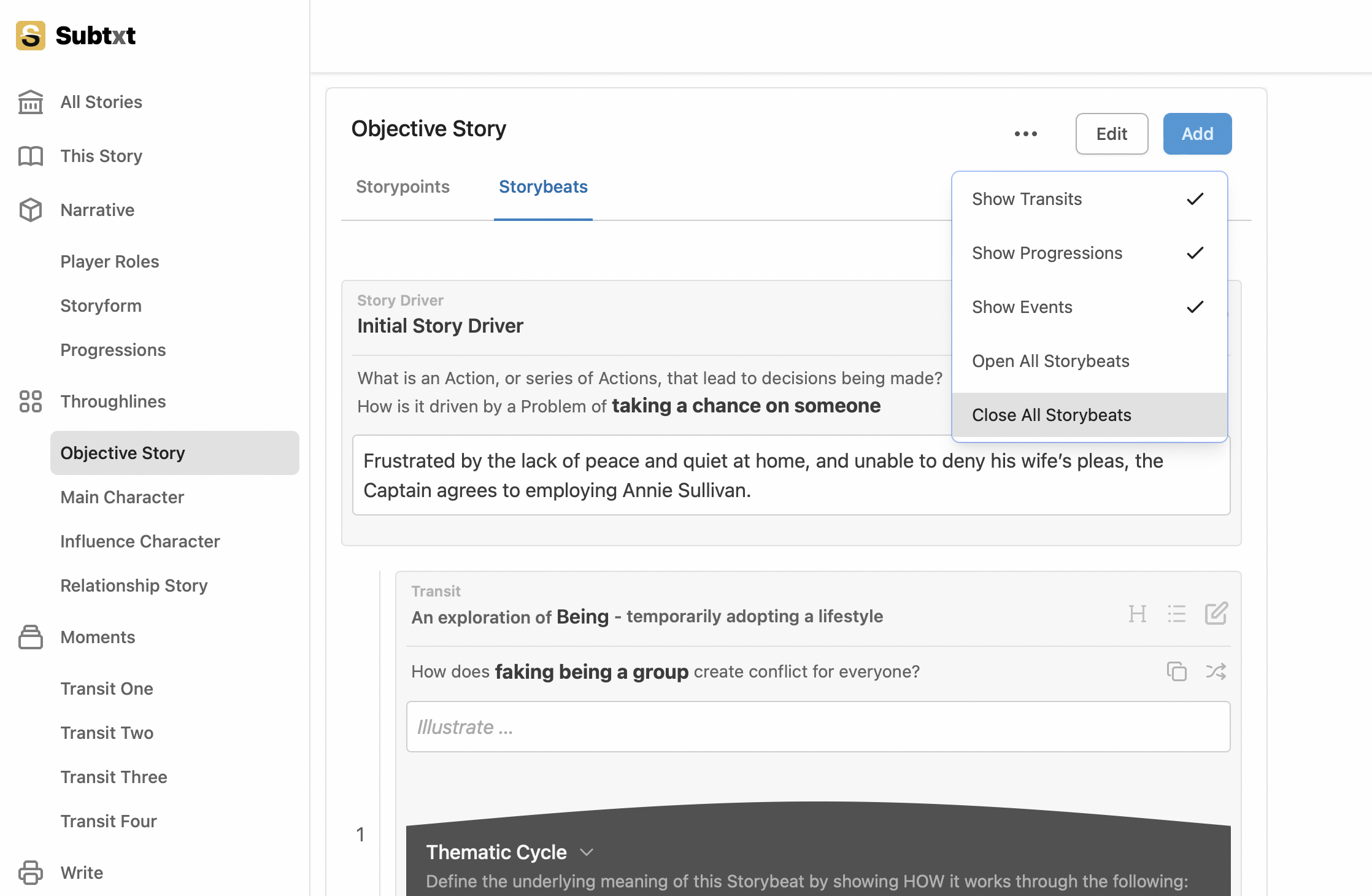Toggle Show Progressions option

(1089, 253)
